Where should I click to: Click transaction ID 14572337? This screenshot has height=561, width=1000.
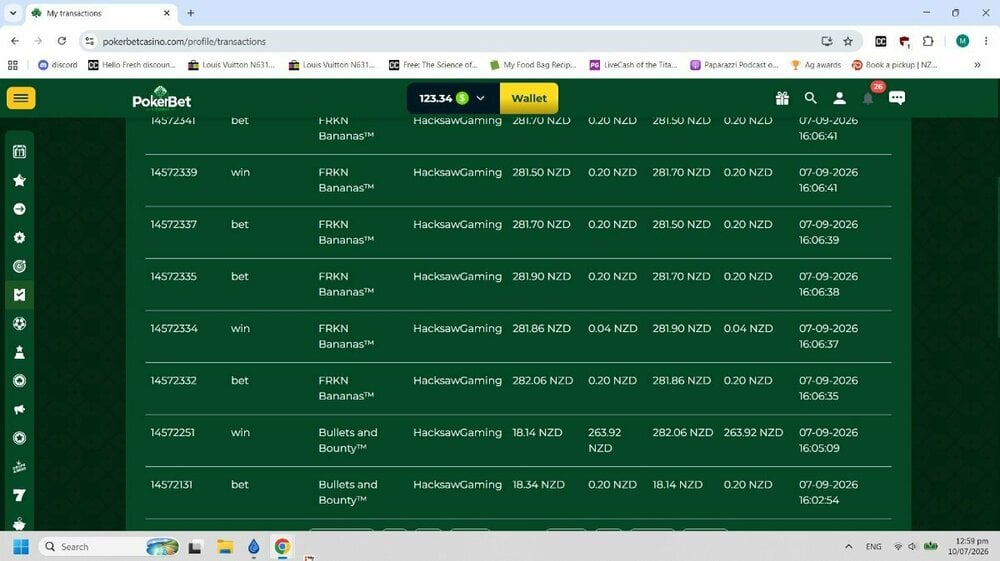click(x=173, y=224)
